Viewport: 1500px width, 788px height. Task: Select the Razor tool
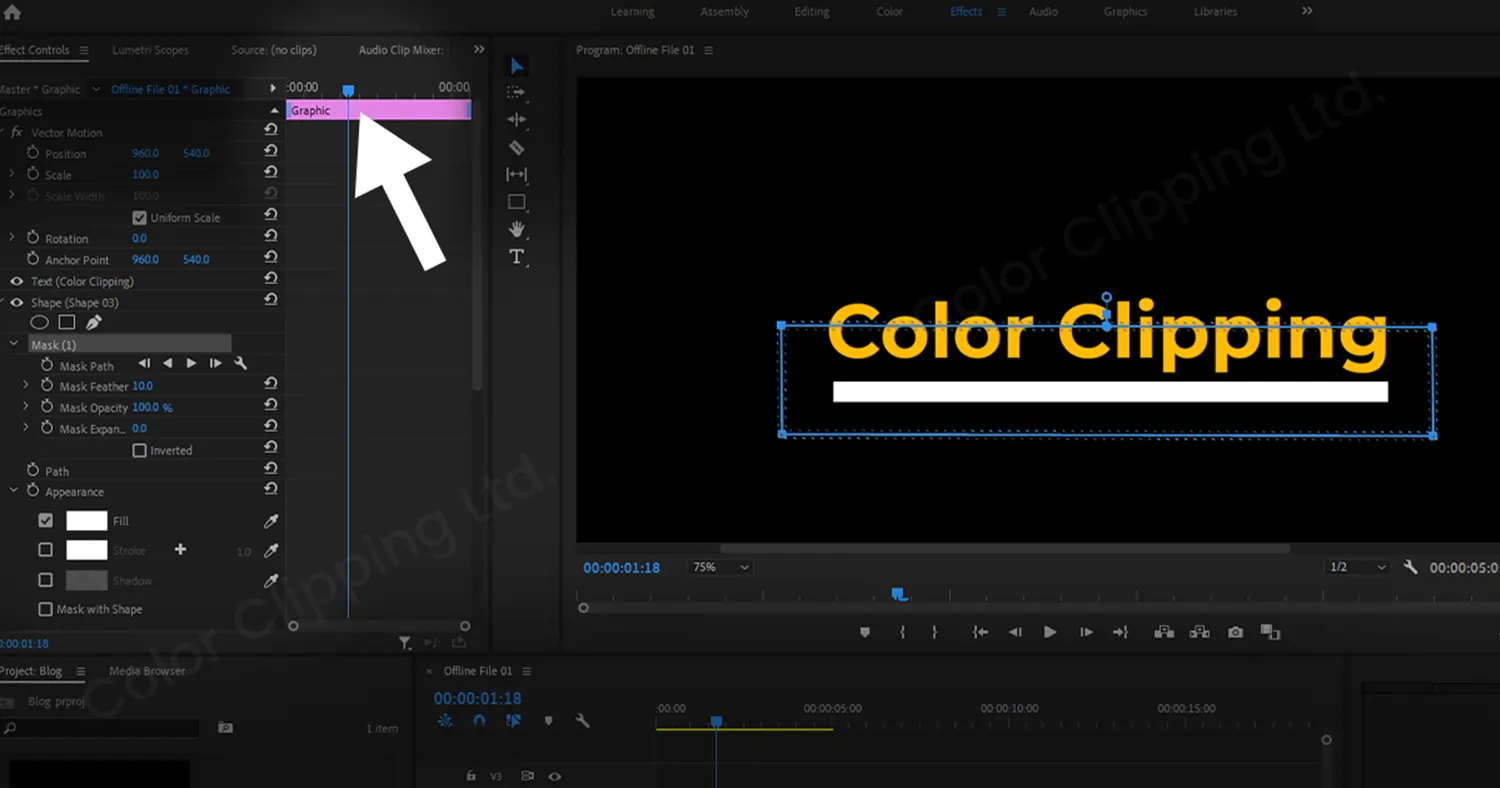point(517,147)
